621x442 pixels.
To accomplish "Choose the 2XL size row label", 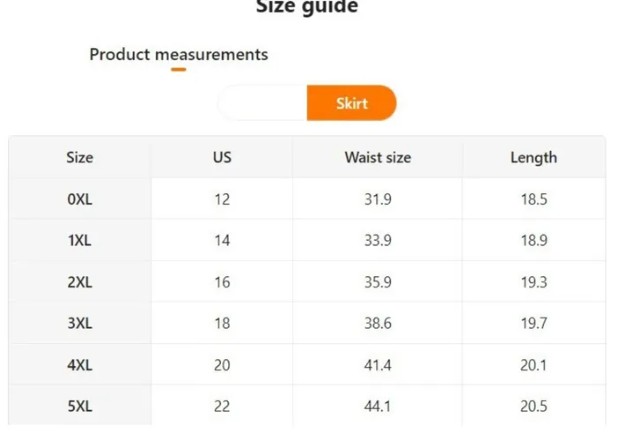I will tap(80, 282).
